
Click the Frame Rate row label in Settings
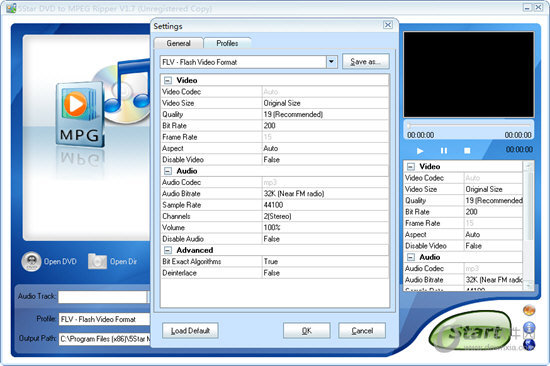180,137
